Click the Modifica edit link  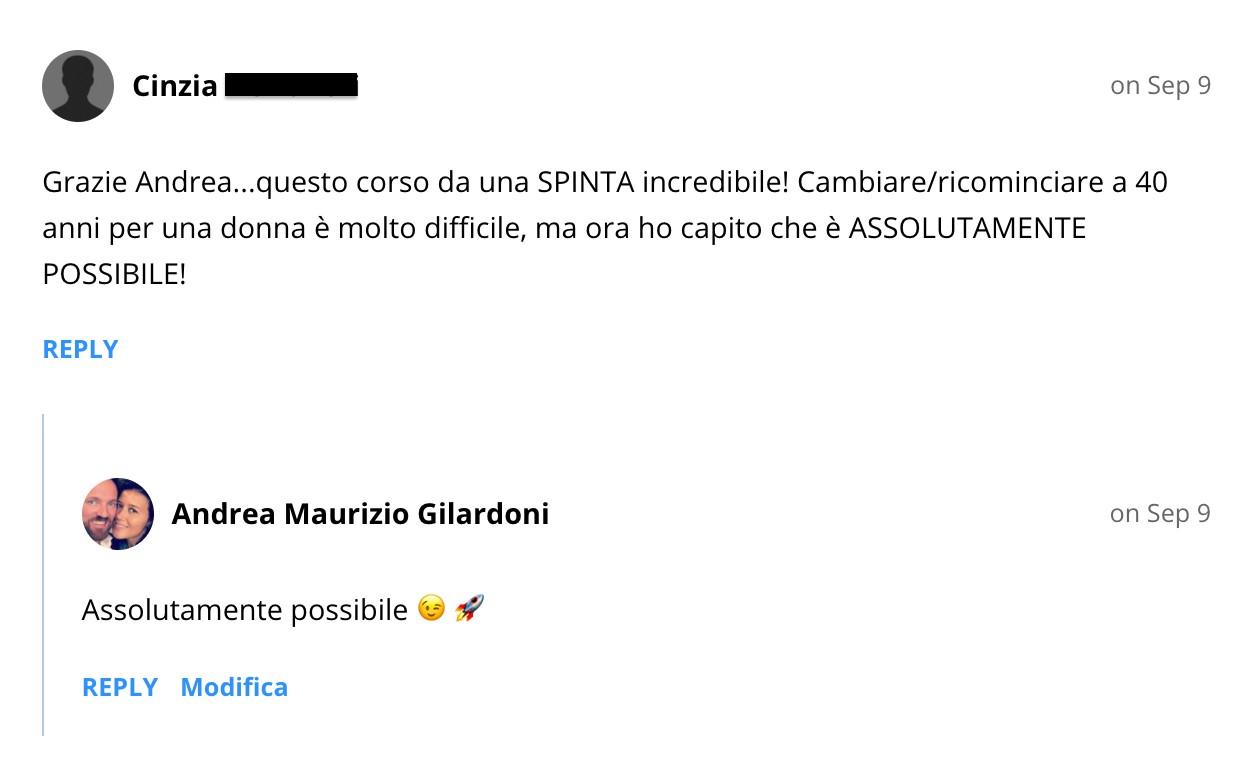tap(234, 687)
